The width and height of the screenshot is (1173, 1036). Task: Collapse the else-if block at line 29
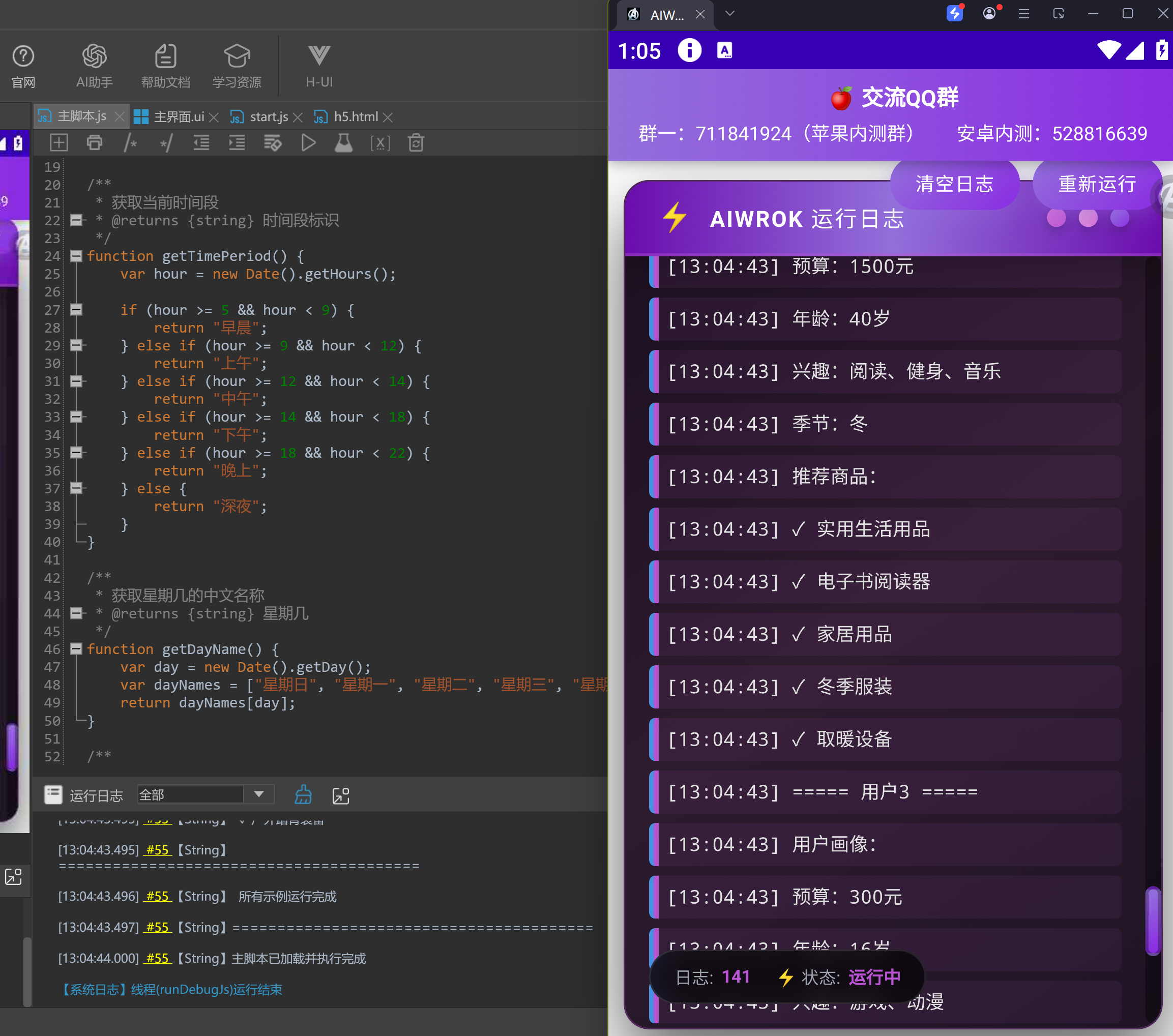pos(76,345)
